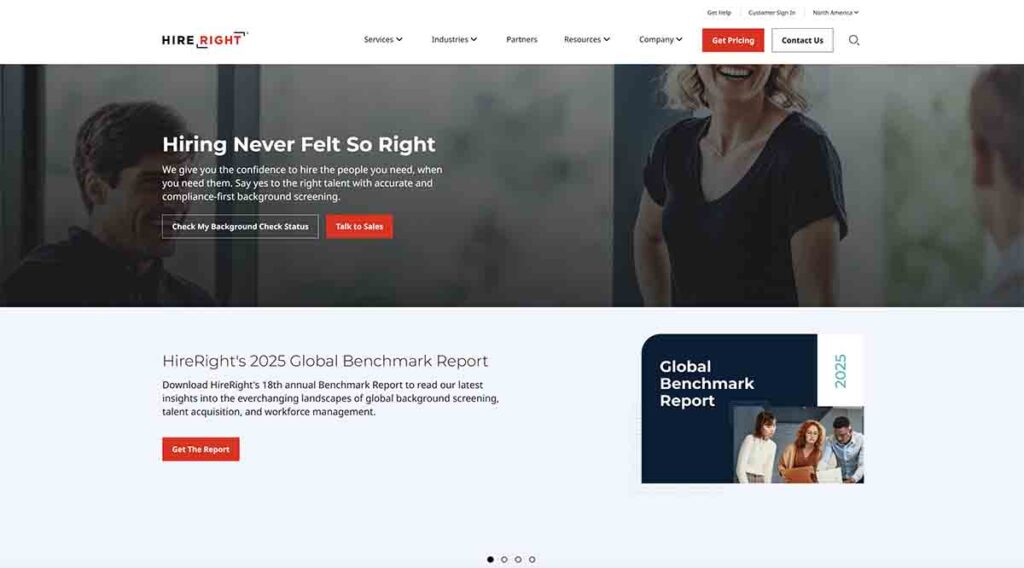Click the red Get Pricing button
1024x568 pixels.
coord(733,40)
